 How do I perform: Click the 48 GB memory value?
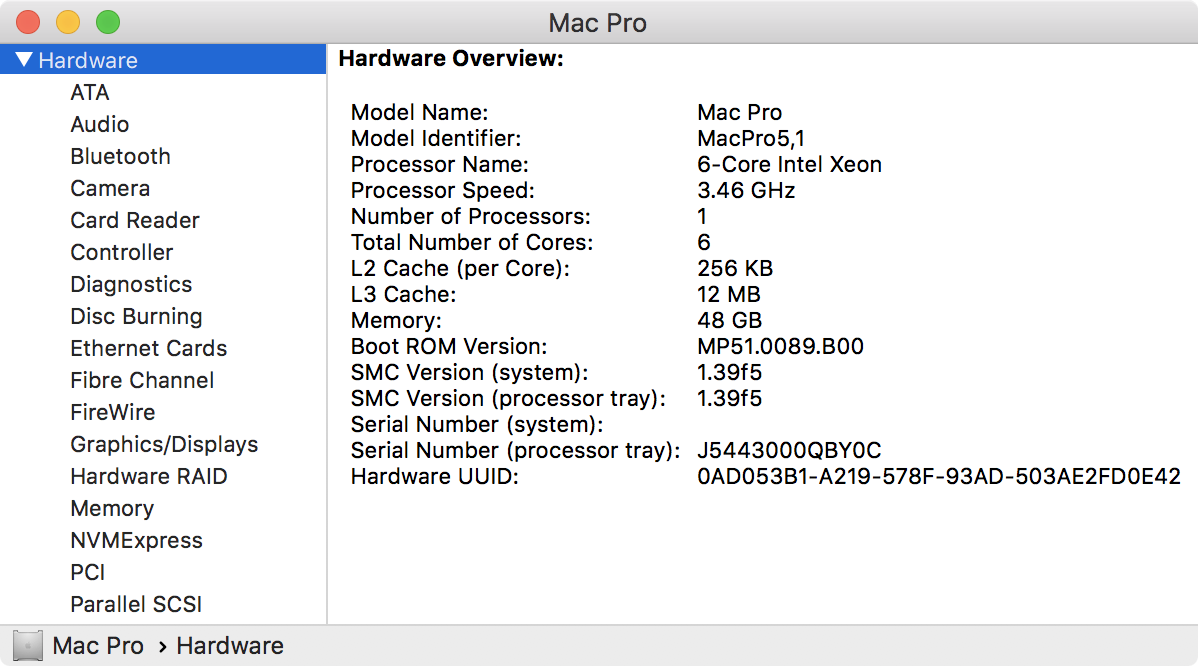pos(730,321)
